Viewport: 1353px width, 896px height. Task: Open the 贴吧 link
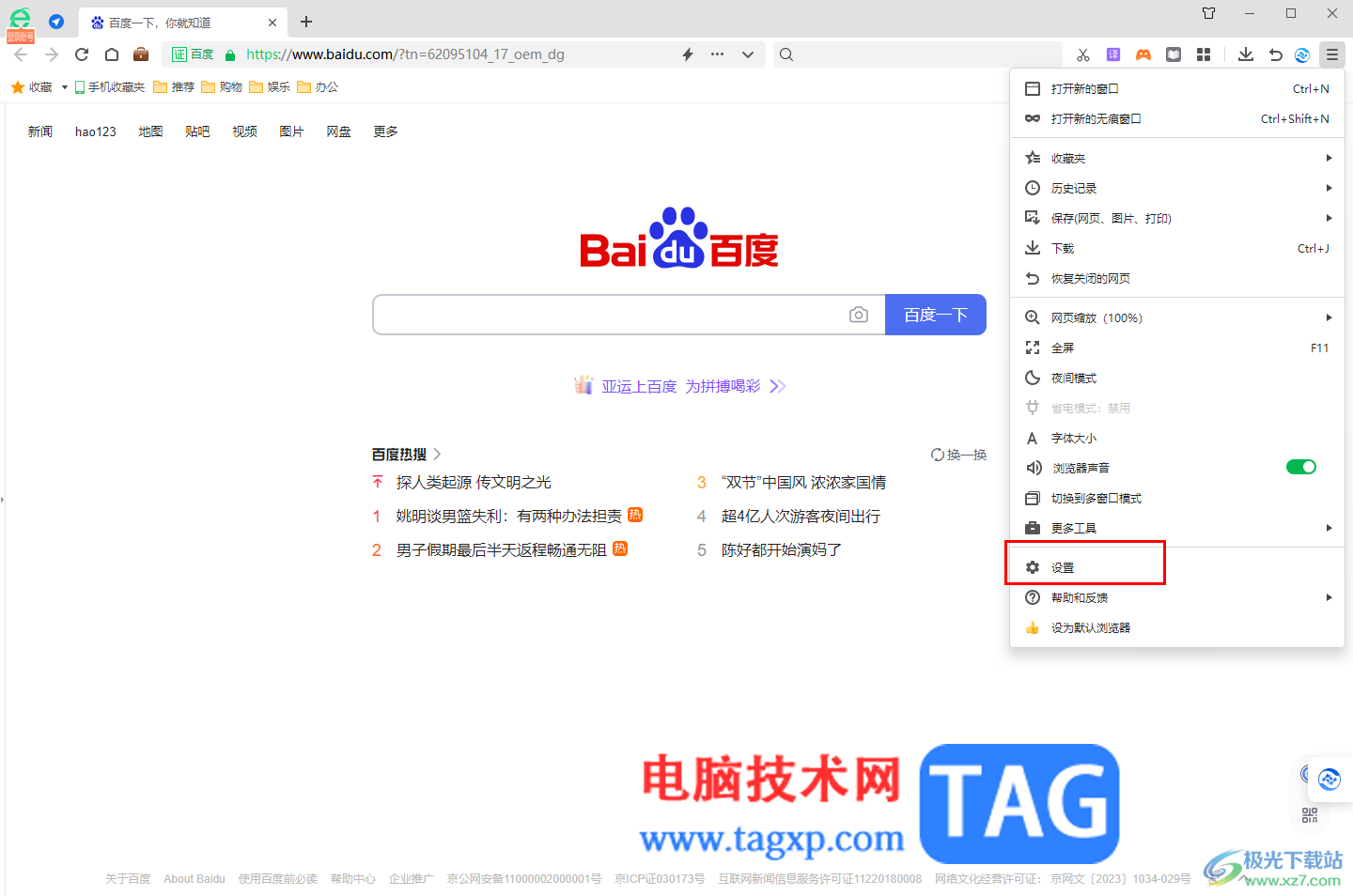click(x=197, y=131)
